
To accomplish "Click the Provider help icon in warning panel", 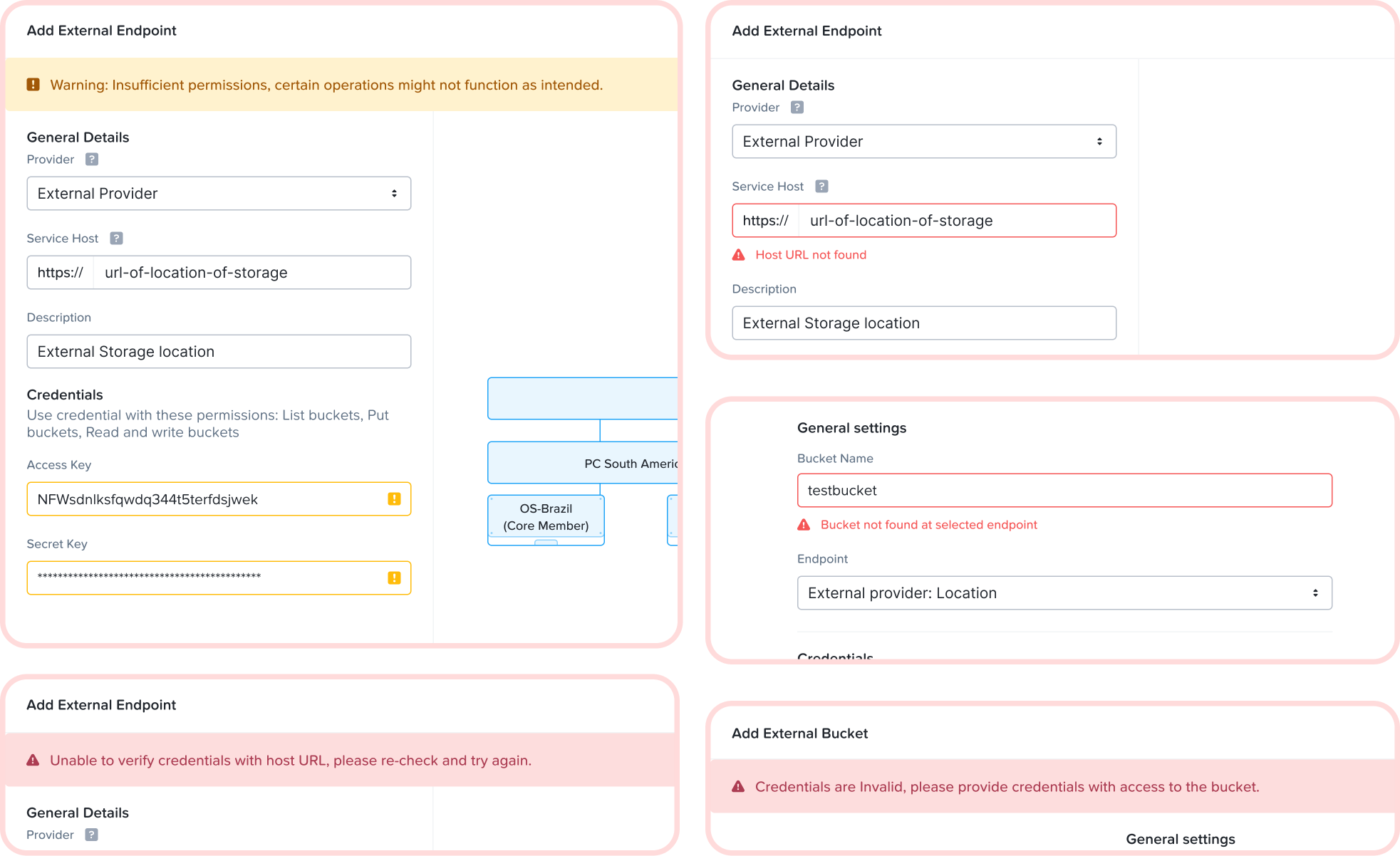I will (x=92, y=160).
